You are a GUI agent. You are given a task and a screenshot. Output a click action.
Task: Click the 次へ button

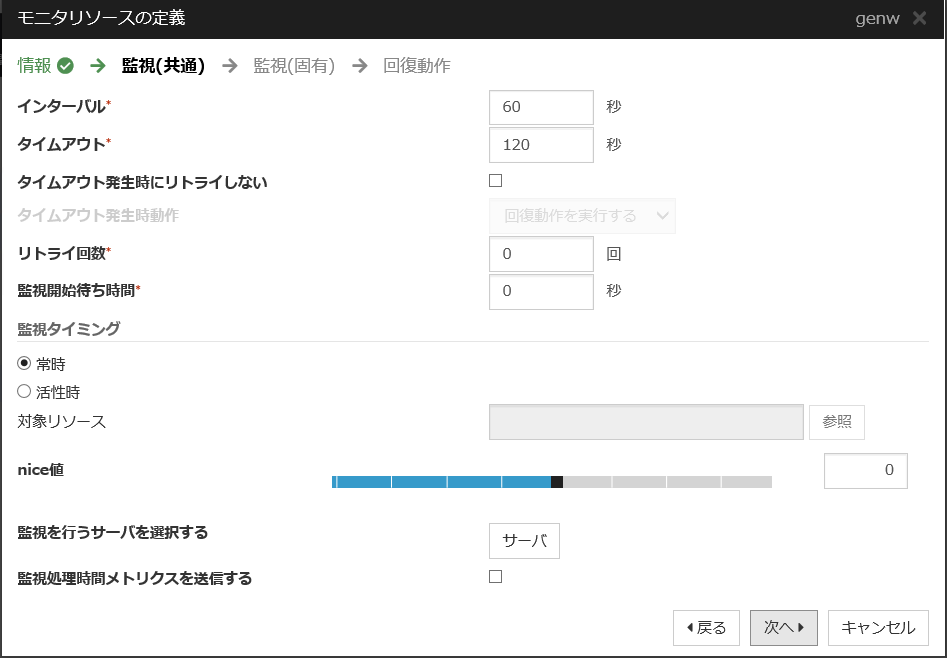pyautogui.click(x=784, y=628)
